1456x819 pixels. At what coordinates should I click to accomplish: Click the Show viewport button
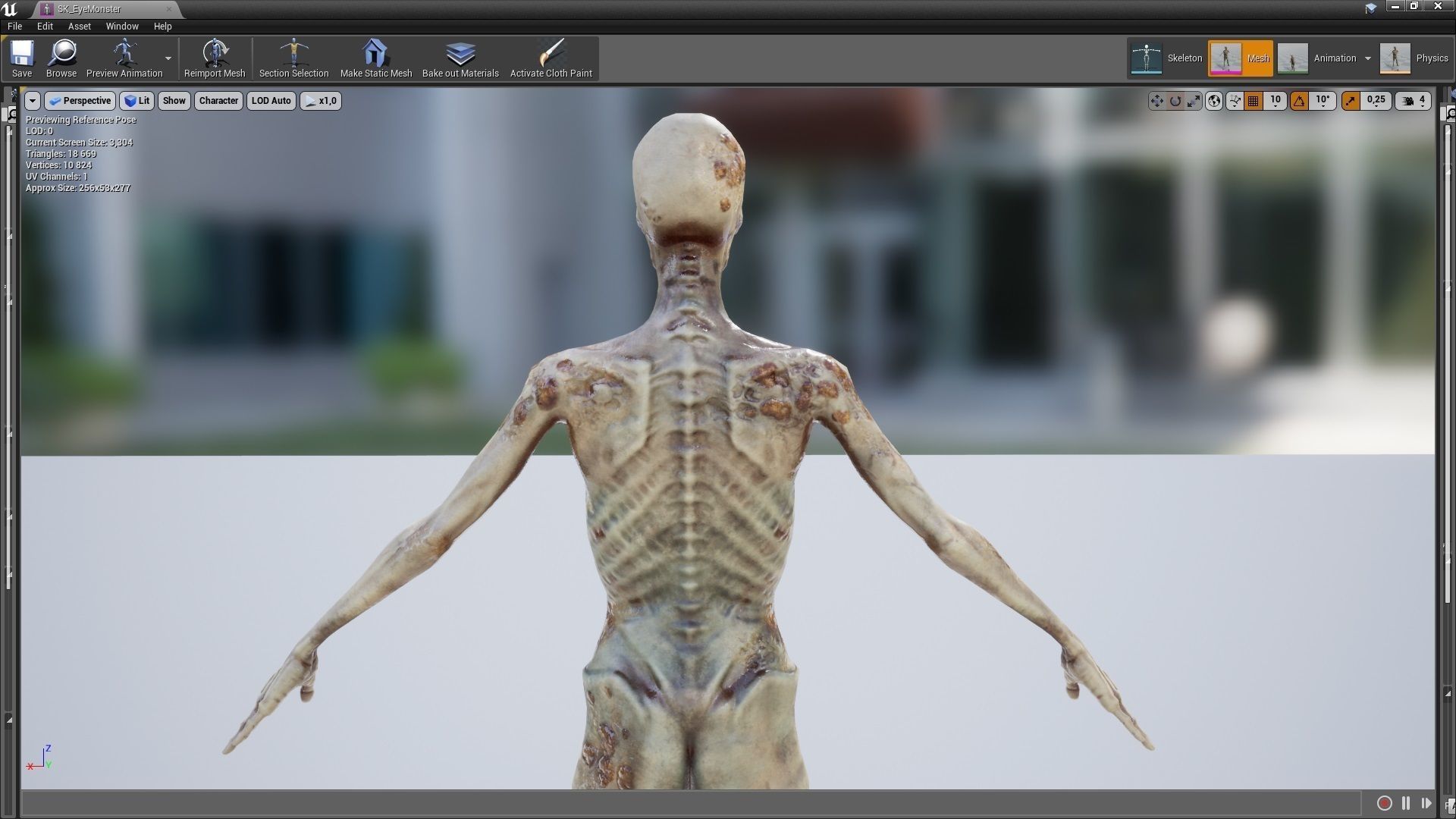point(174,101)
